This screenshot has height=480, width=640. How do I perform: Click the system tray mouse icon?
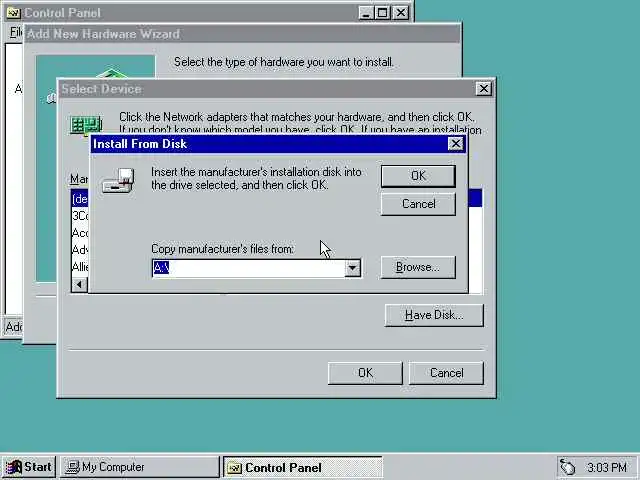[567, 467]
